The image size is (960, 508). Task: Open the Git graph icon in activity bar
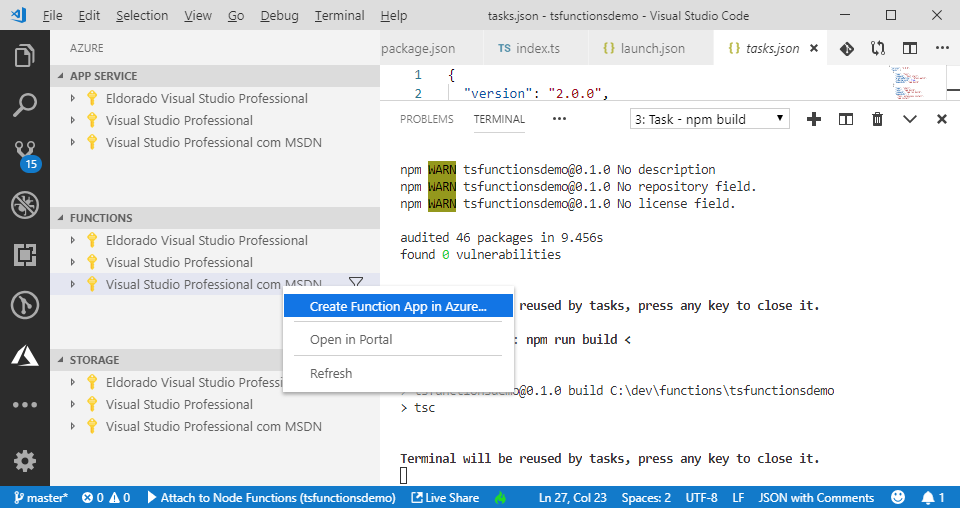[x=24, y=305]
